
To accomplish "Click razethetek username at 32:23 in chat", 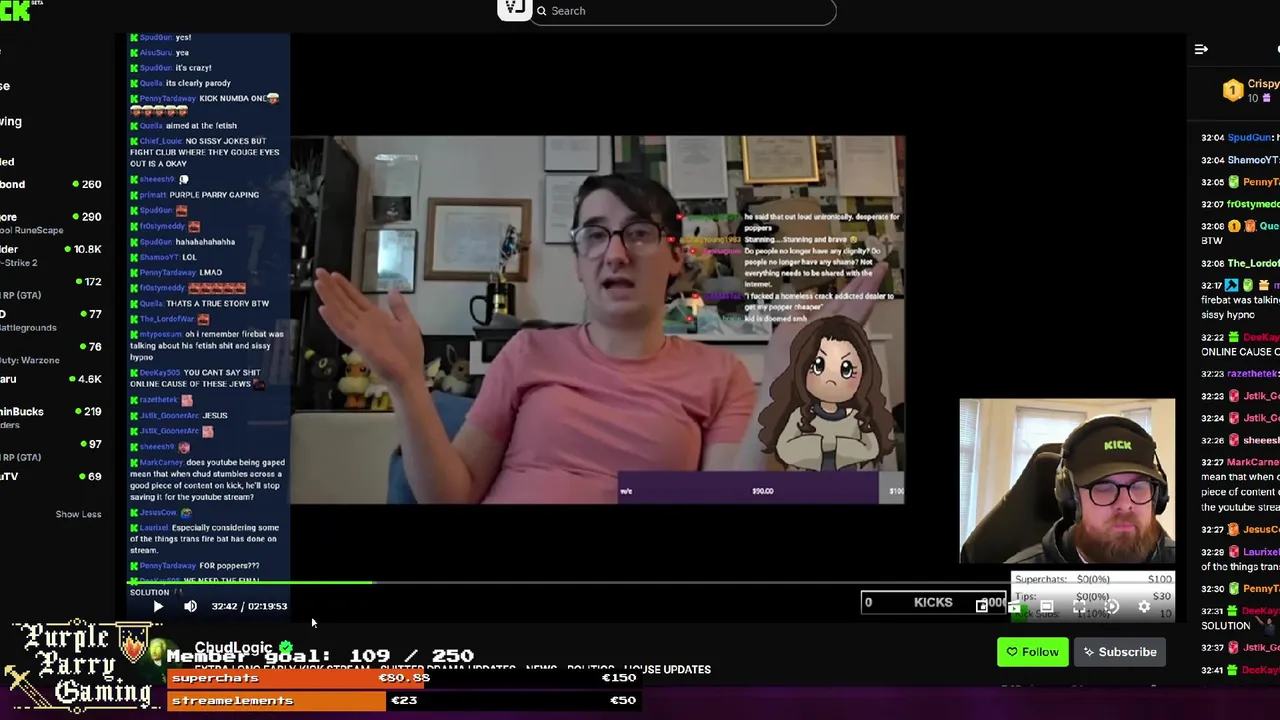I will (x=1254, y=374).
